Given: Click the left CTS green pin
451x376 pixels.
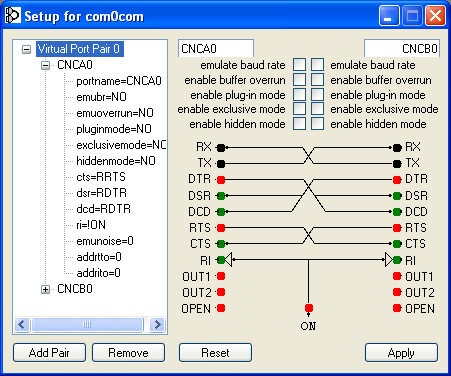Looking at the screenshot, I should [x=221, y=244].
